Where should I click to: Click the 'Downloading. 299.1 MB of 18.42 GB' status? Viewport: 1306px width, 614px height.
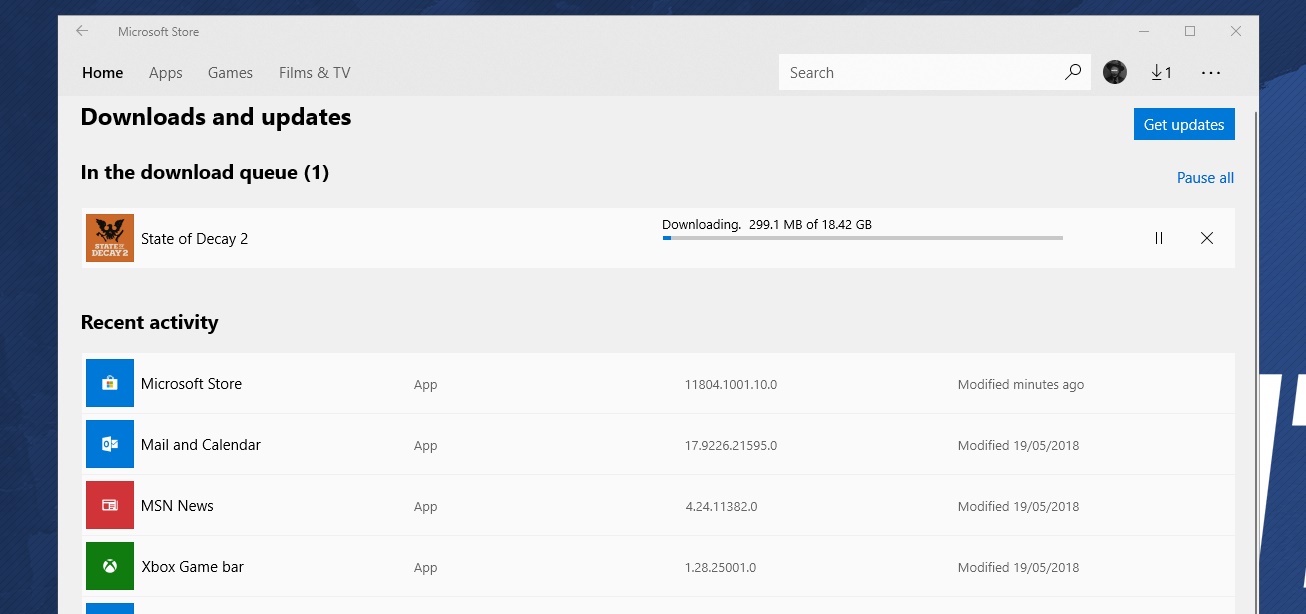[x=767, y=225]
